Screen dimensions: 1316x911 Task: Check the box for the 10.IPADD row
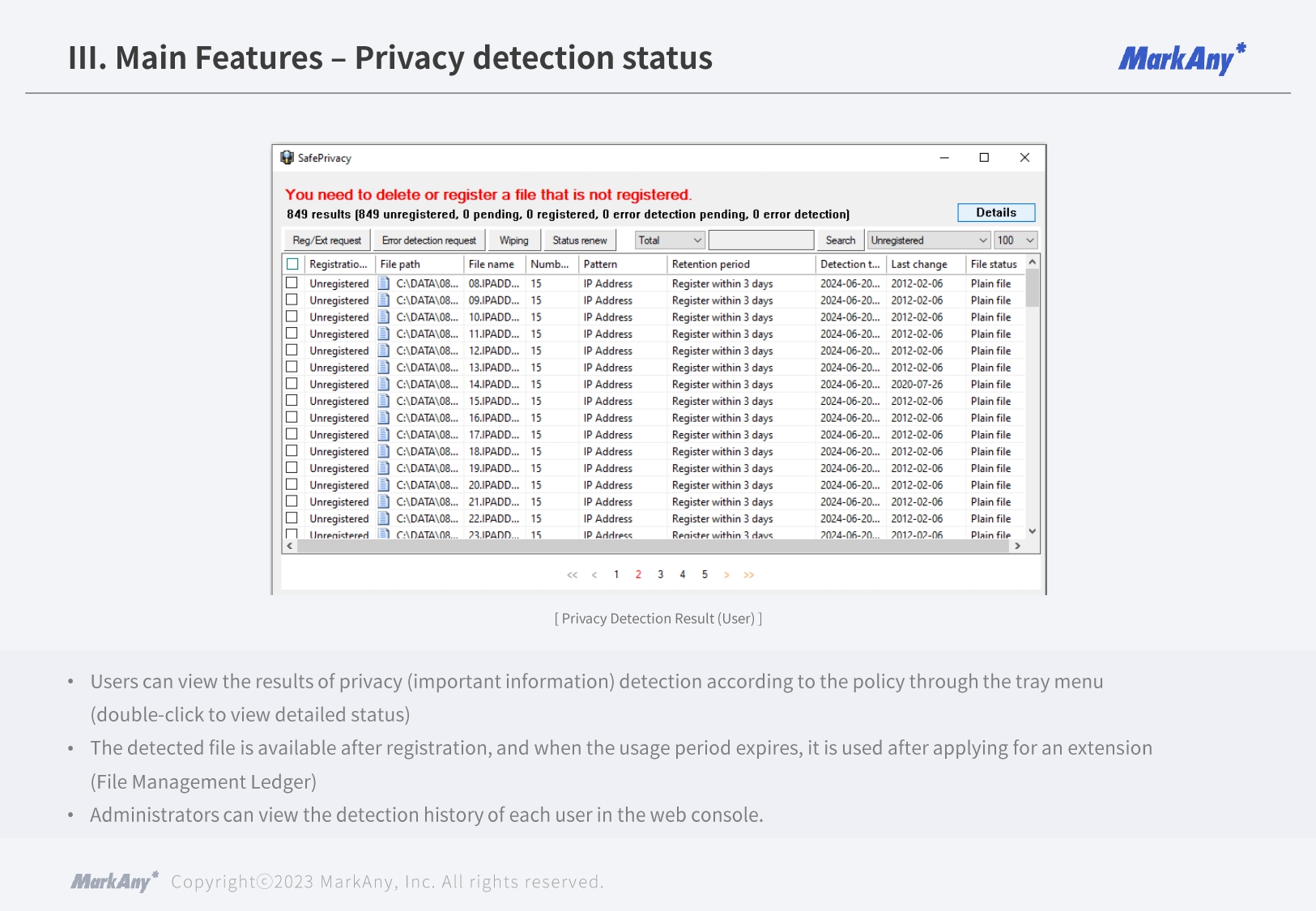point(292,317)
